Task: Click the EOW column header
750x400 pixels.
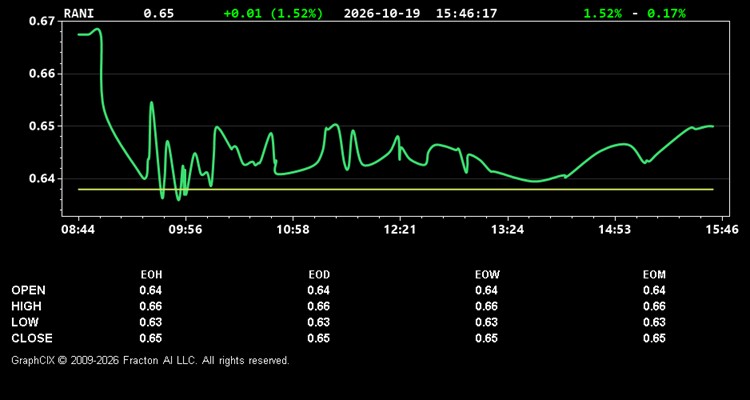Action: (x=487, y=275)
